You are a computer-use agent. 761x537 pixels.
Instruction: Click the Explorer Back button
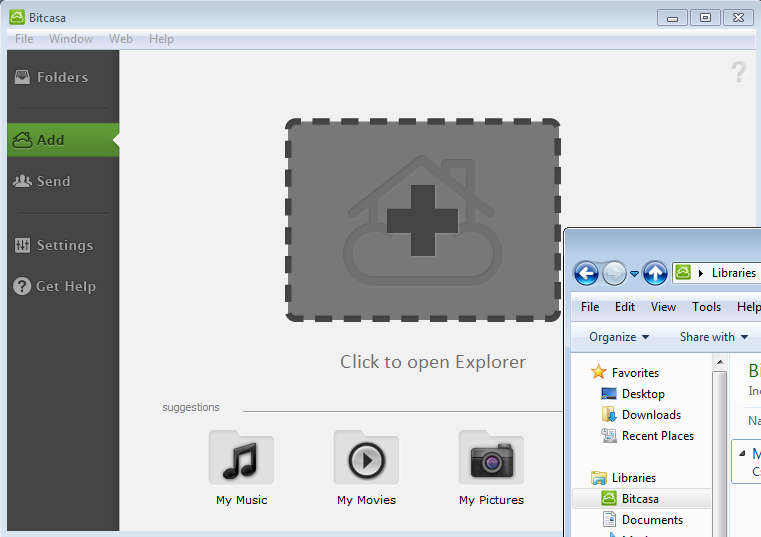pyautogui.click(x=586, y=273)
